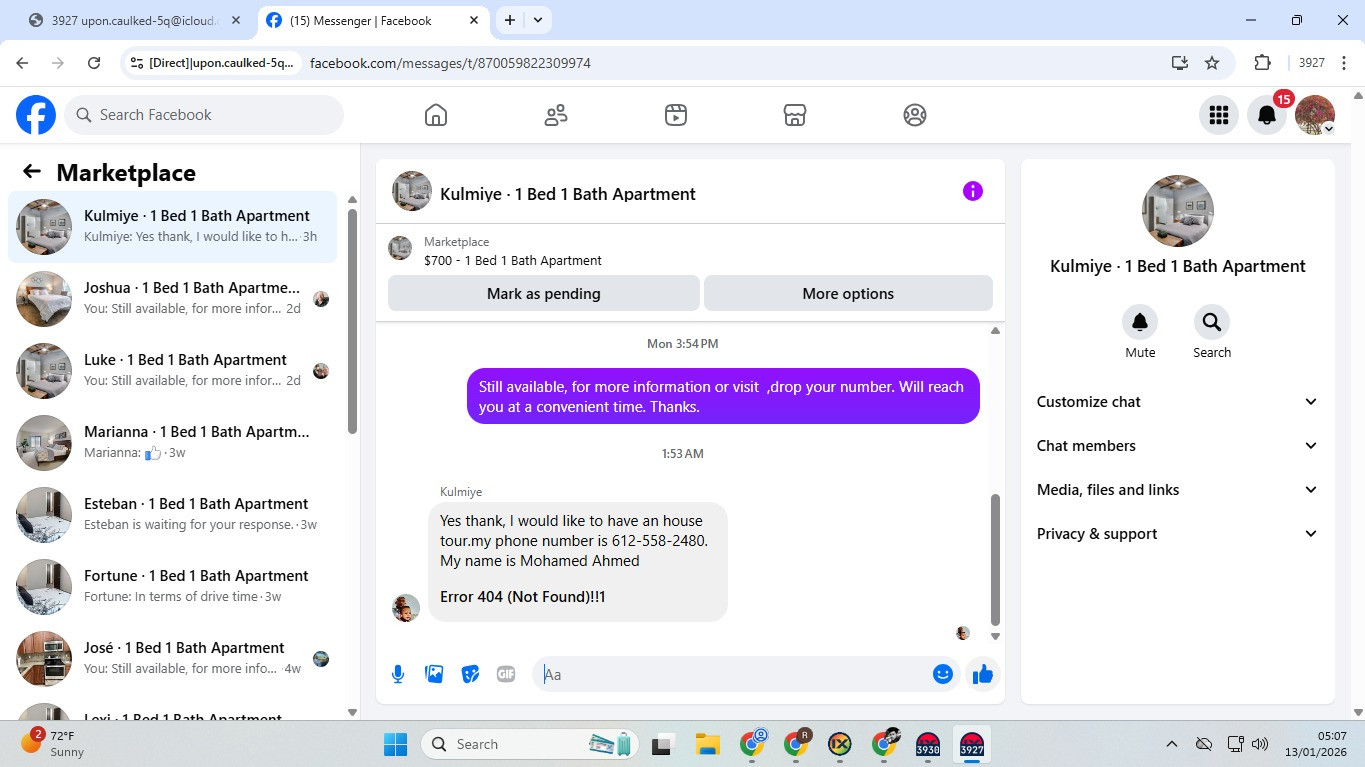
Task: Open browser extensions puzzle icon
Action: (1262, 63)
